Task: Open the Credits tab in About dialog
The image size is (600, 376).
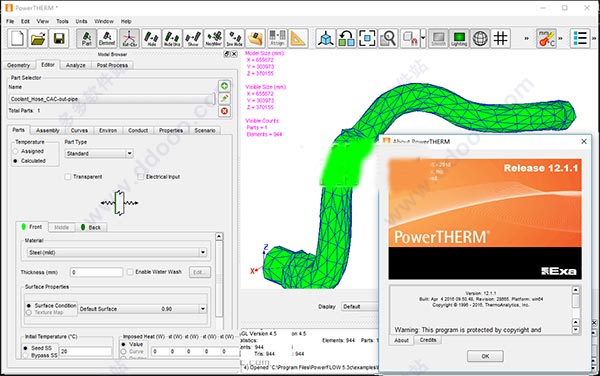Action: click(427, 340)
